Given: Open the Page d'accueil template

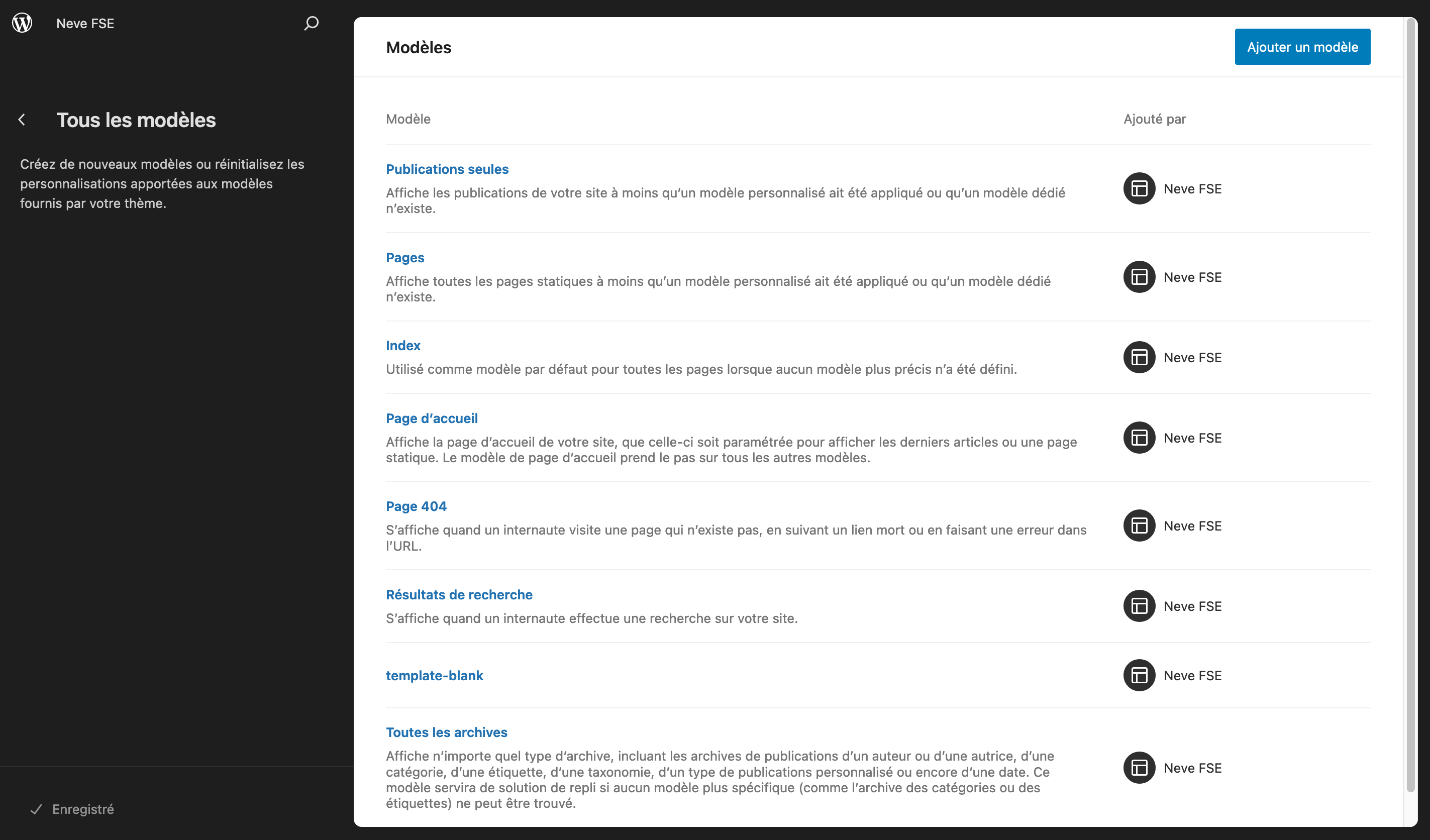Looking at the screenshot, I should (431, 418).
